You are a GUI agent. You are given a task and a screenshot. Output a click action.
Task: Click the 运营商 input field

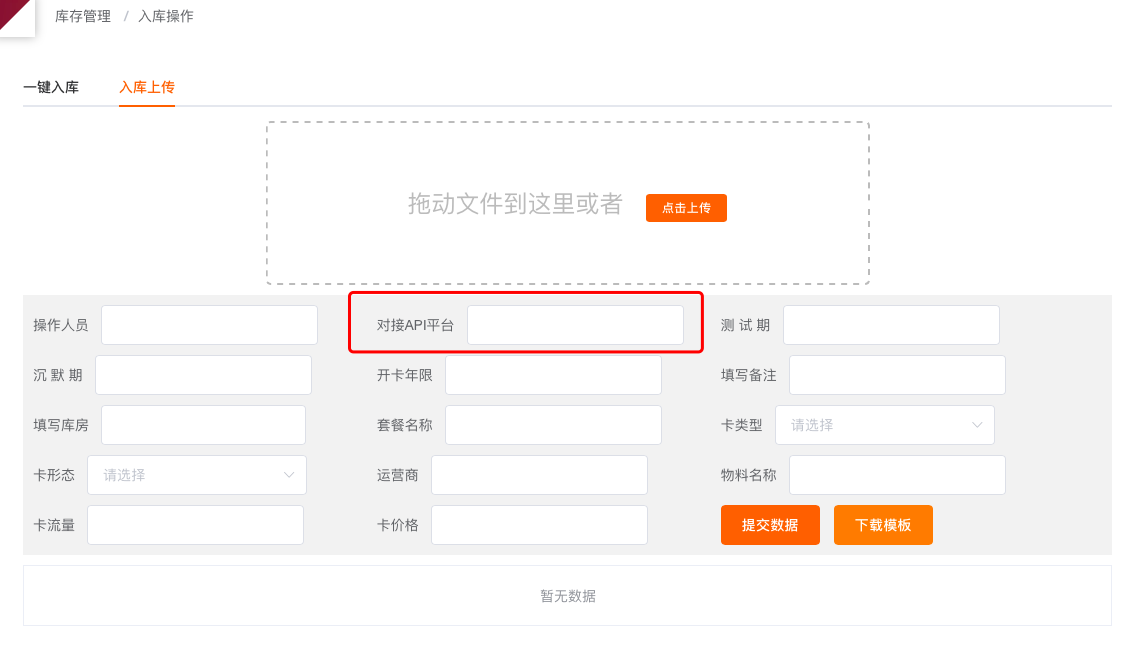point(539,475)
